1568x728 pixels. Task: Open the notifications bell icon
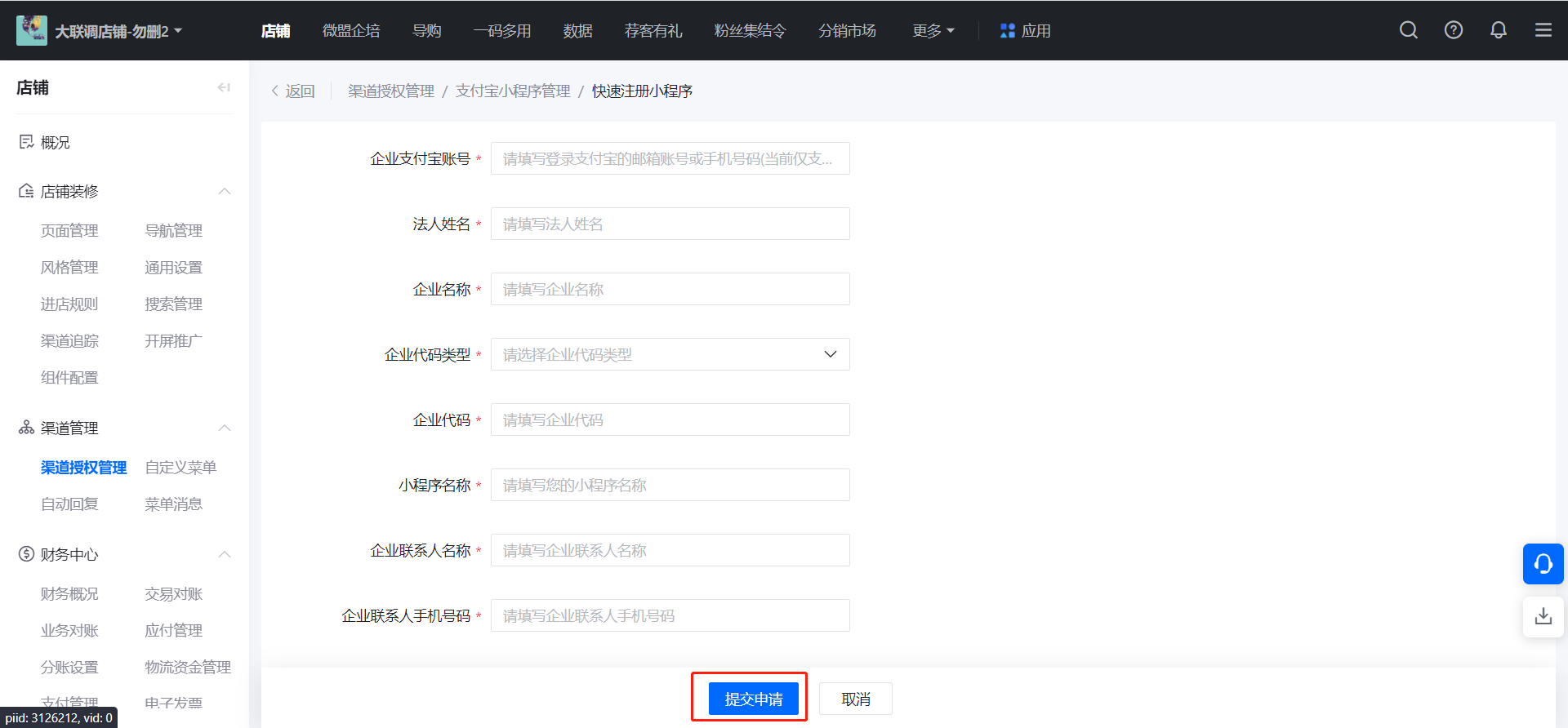(x=1498, y=30)
